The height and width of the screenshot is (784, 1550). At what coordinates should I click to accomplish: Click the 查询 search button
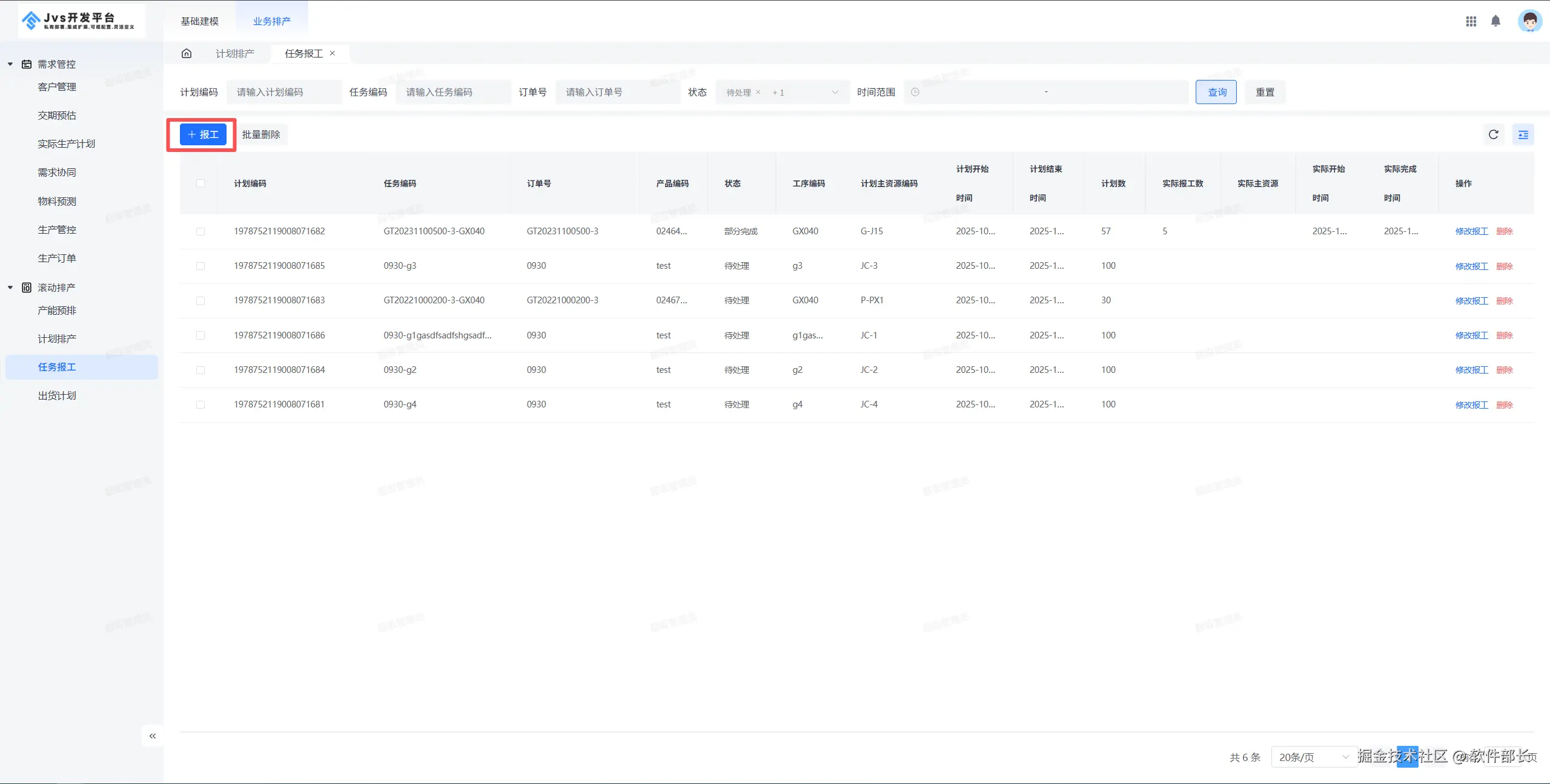coord(1216,92)
